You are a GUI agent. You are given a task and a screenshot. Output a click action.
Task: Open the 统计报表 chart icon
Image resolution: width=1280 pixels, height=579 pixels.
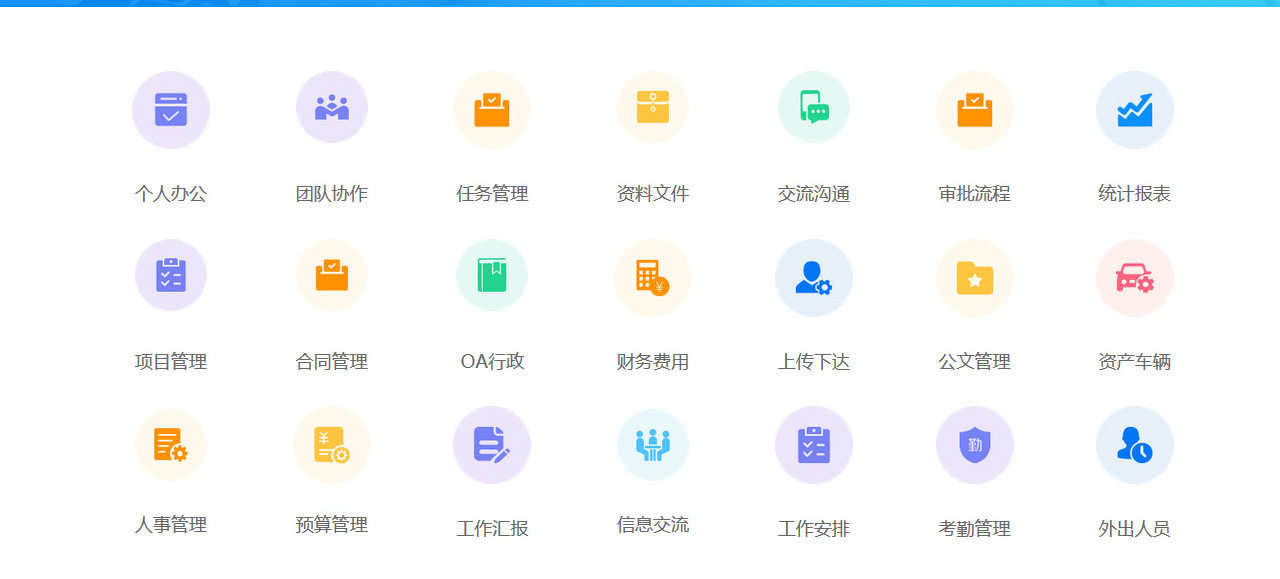(x=1135, y=110)
